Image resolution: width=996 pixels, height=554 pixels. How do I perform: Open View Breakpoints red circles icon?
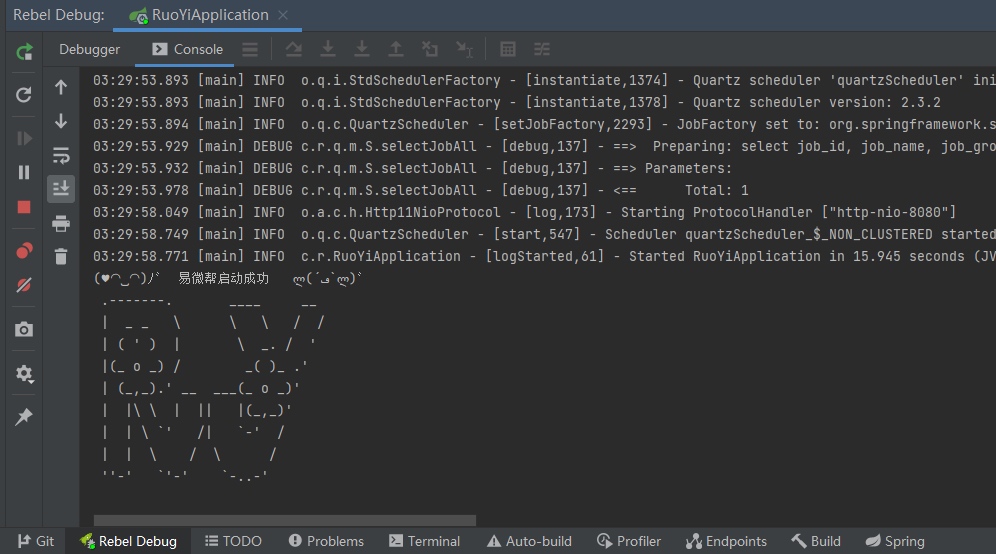24,251
